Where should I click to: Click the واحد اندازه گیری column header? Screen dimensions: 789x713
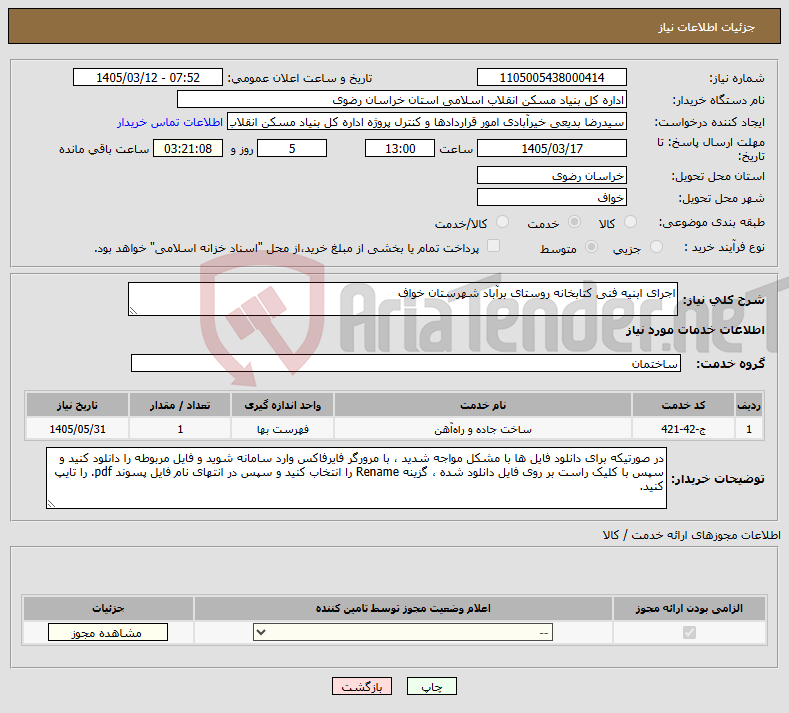282,405
